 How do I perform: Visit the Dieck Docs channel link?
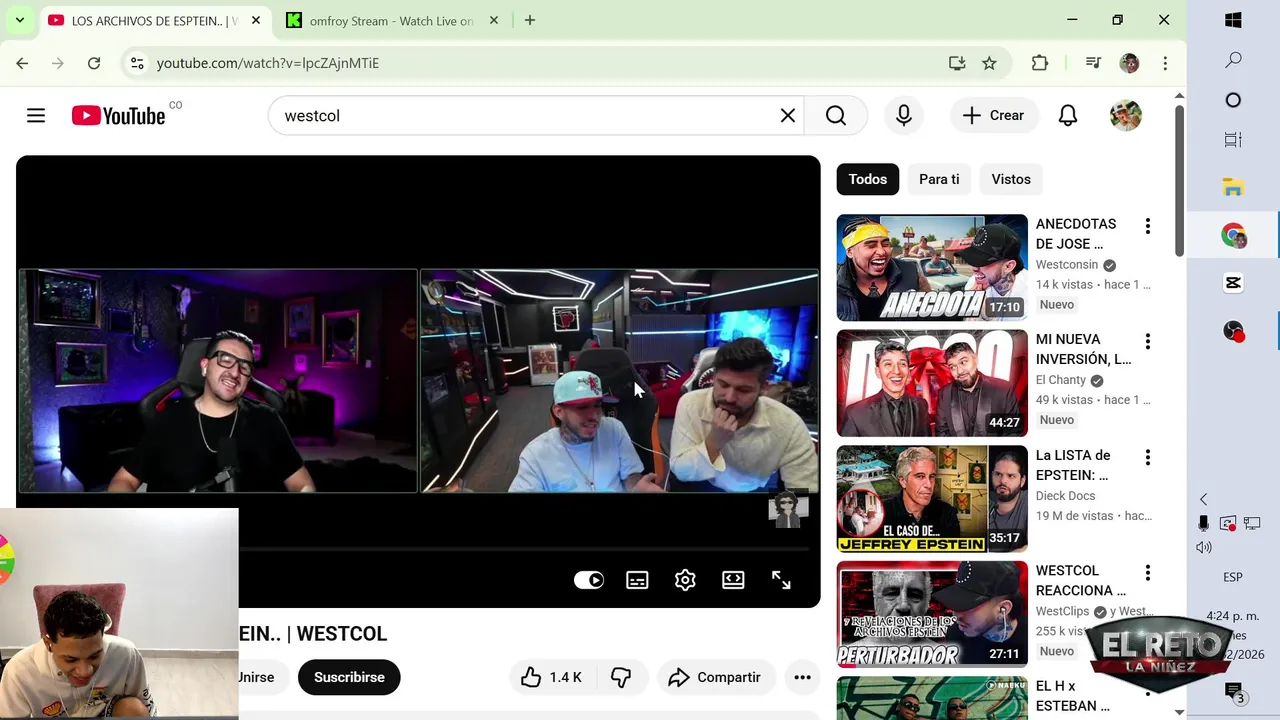click(x=1065, y=496)
